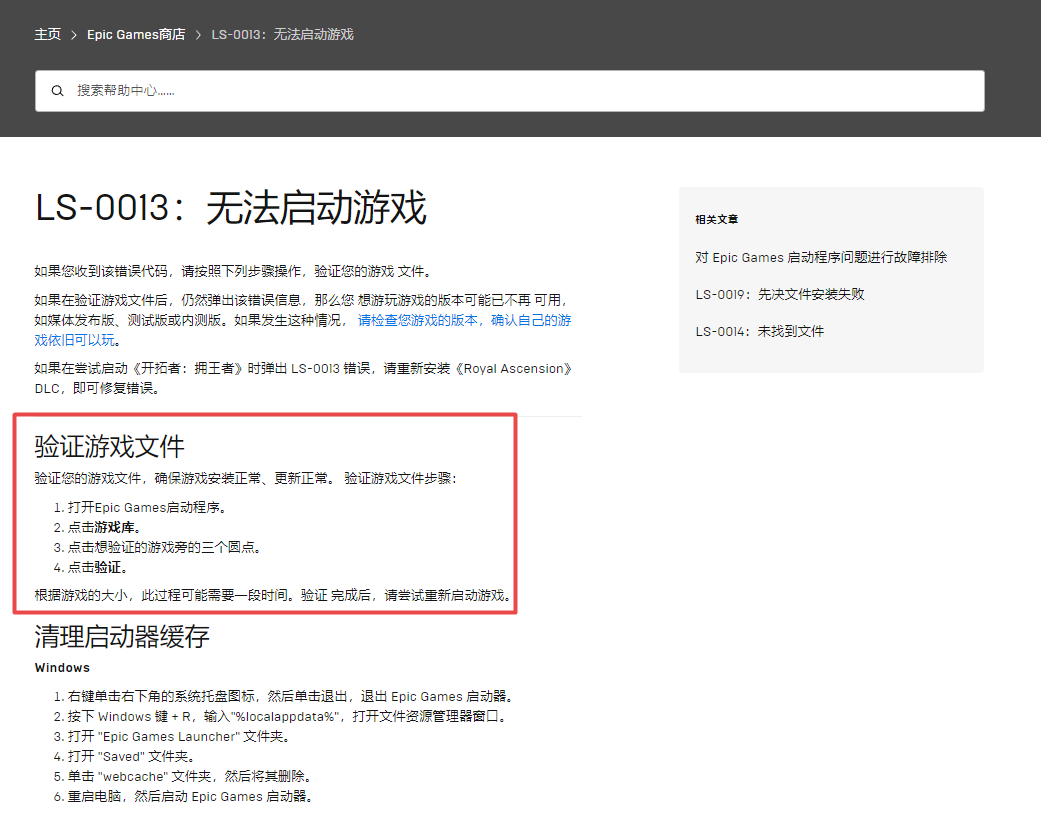Click the 相关文章 sidebar heading
This screenshot has height=814, width=1041.
pos(716,219)
